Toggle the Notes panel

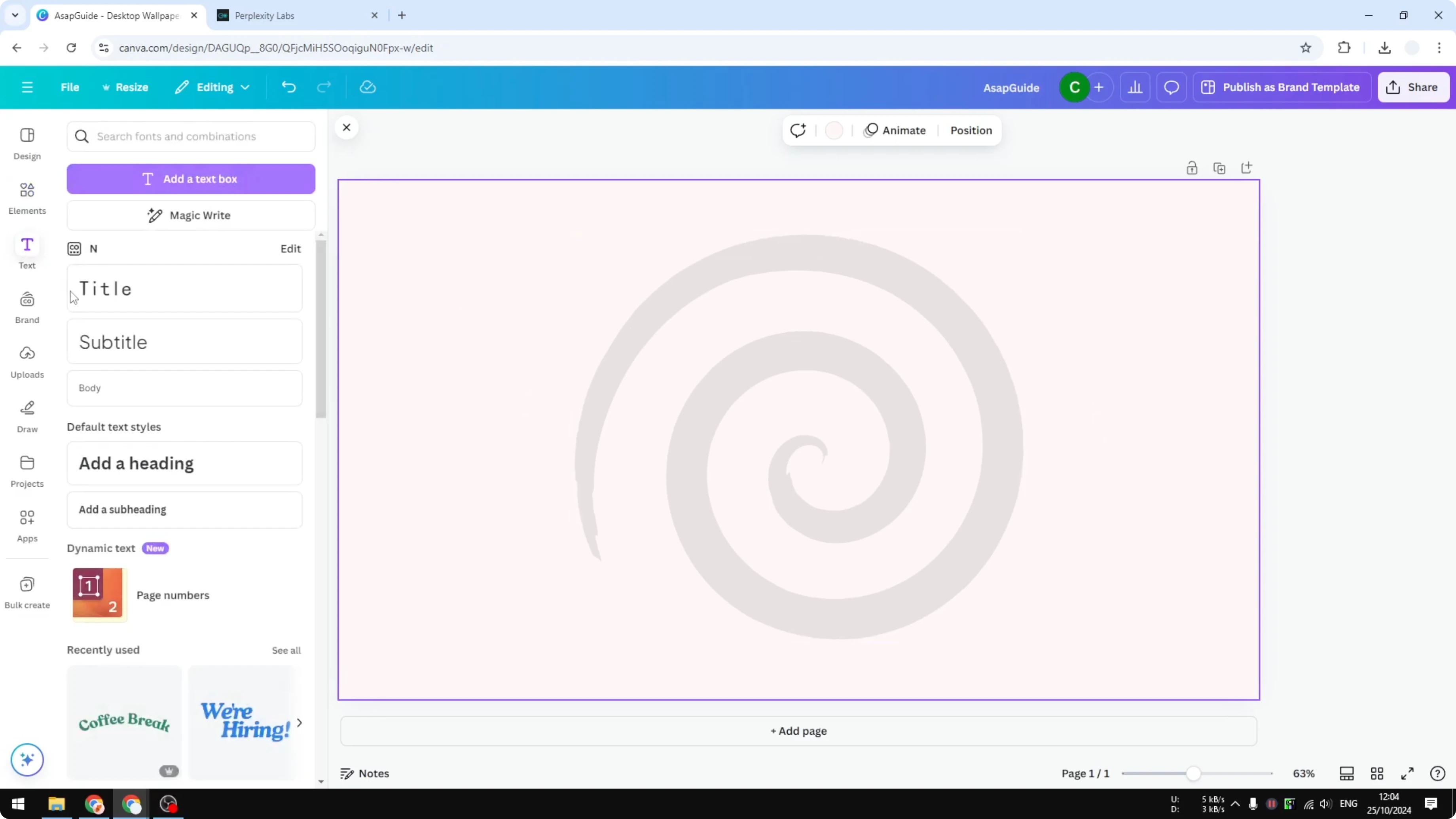364,773
